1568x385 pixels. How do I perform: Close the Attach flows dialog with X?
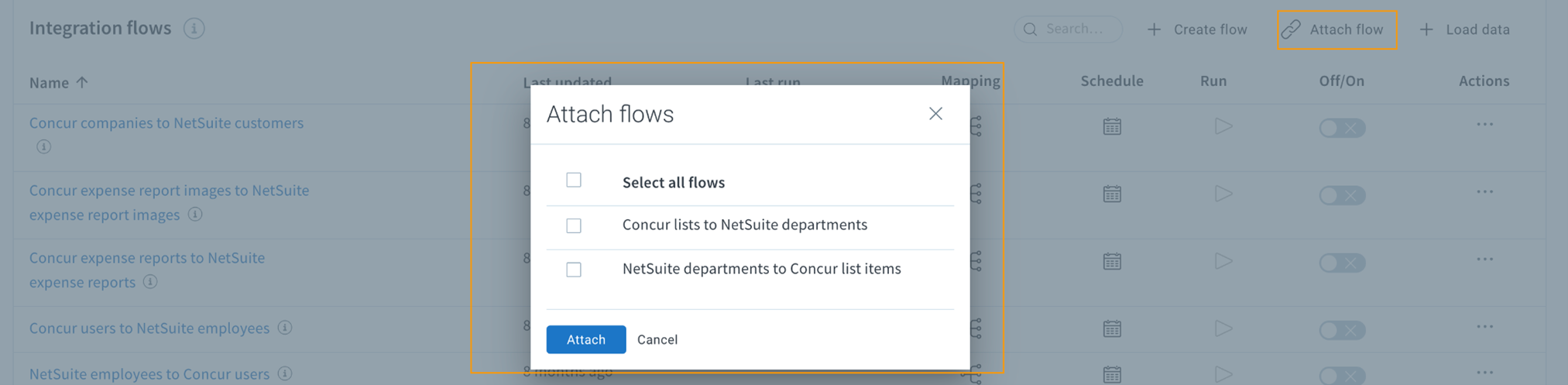(x=935, y=114)
